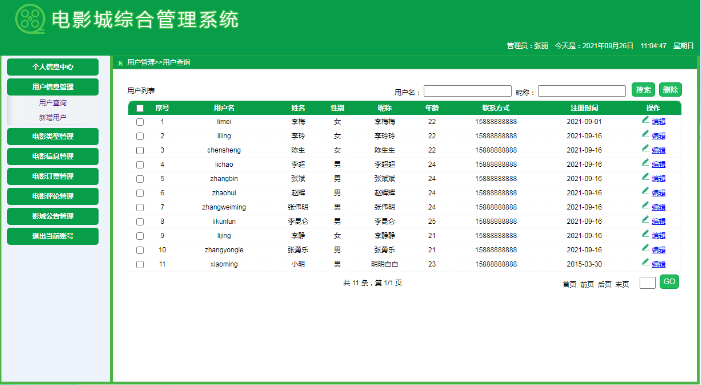
Task: Click the age cell '25'
Action: click(432, 222)
